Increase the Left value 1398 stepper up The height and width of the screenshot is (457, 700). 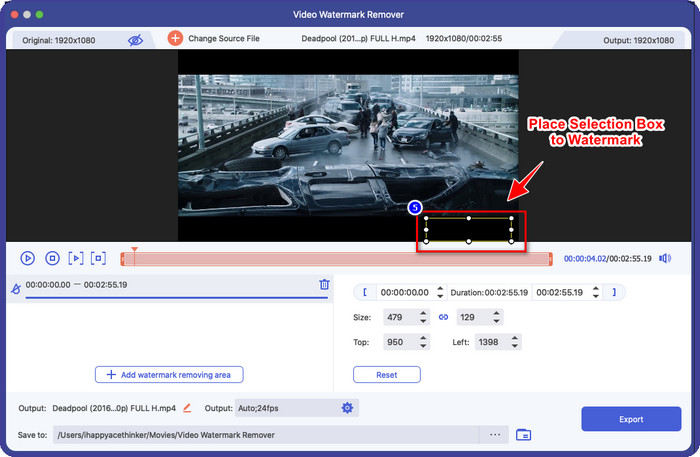(x=515, y=339)
